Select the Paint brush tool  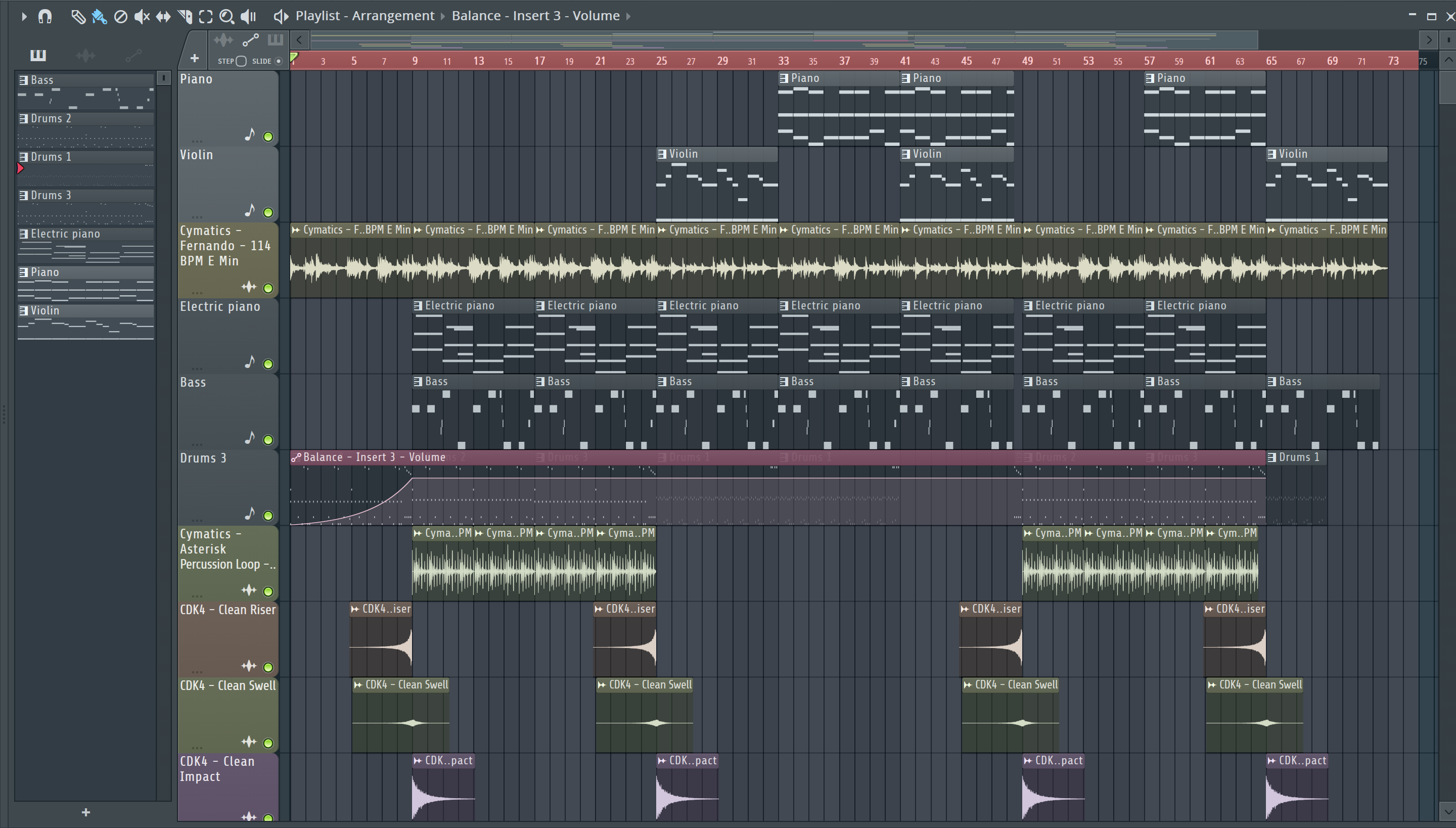[99, 17]
